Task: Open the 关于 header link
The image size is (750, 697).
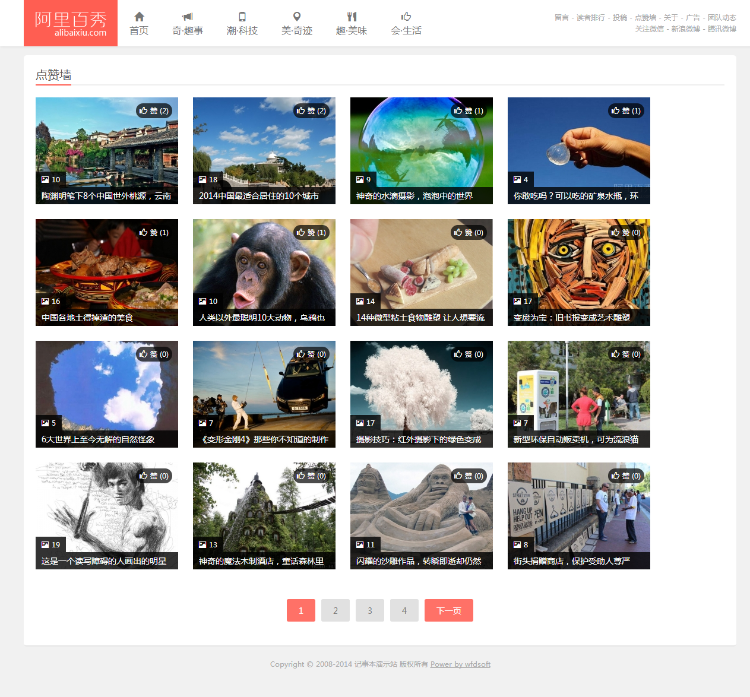Action: (671, 18)
